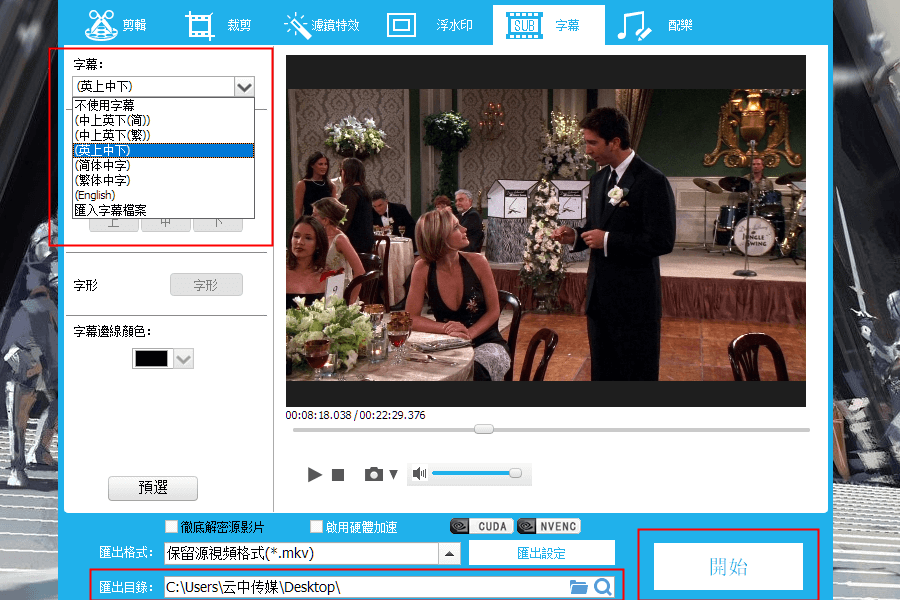Go to the 浮水印 watermark tab
Image resolution: width=900 pixels, height=600 pixels.
pyautogui.click(x=430, y=25)
